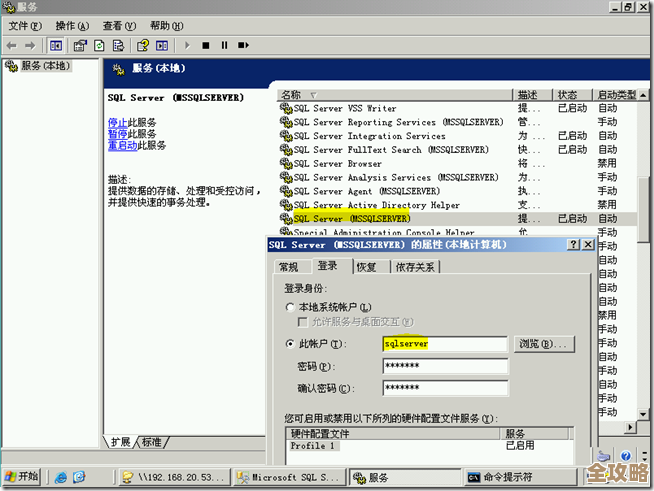
Task: Click the dialog's question mark help button
Action: [573, 244]
